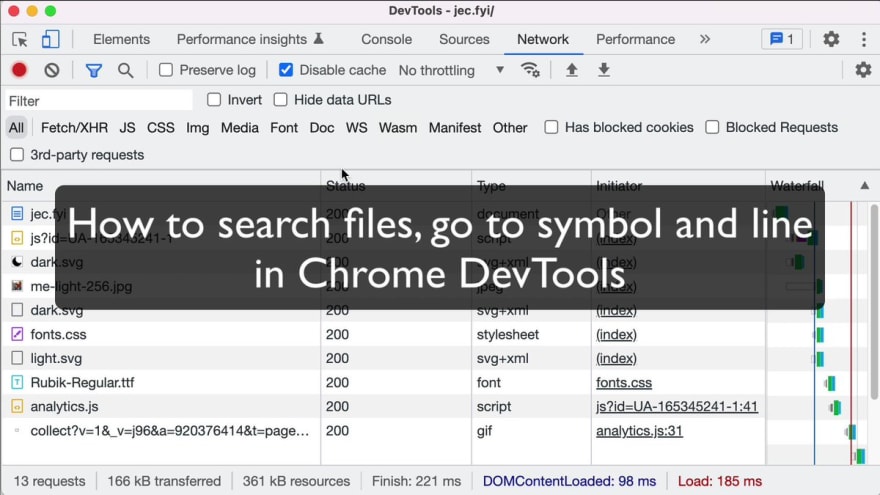Image resolution: width=880 pixels, height=495 pixels.
Task: Import a HAR file with the upload arrow
Action: coord(571,70)
